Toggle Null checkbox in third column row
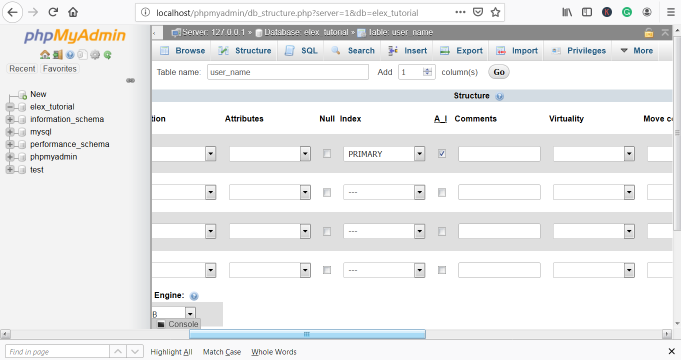This screenshot has width=681, height=360. tap(327, 231)
